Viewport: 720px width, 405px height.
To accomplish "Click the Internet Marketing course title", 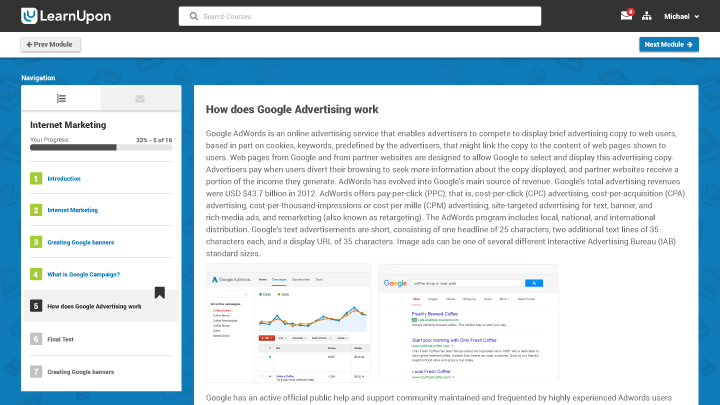I will pos(68,125).
